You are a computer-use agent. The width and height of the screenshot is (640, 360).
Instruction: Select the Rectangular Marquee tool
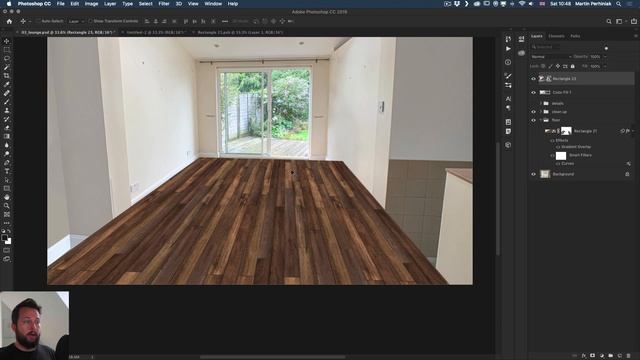point(7,50)
